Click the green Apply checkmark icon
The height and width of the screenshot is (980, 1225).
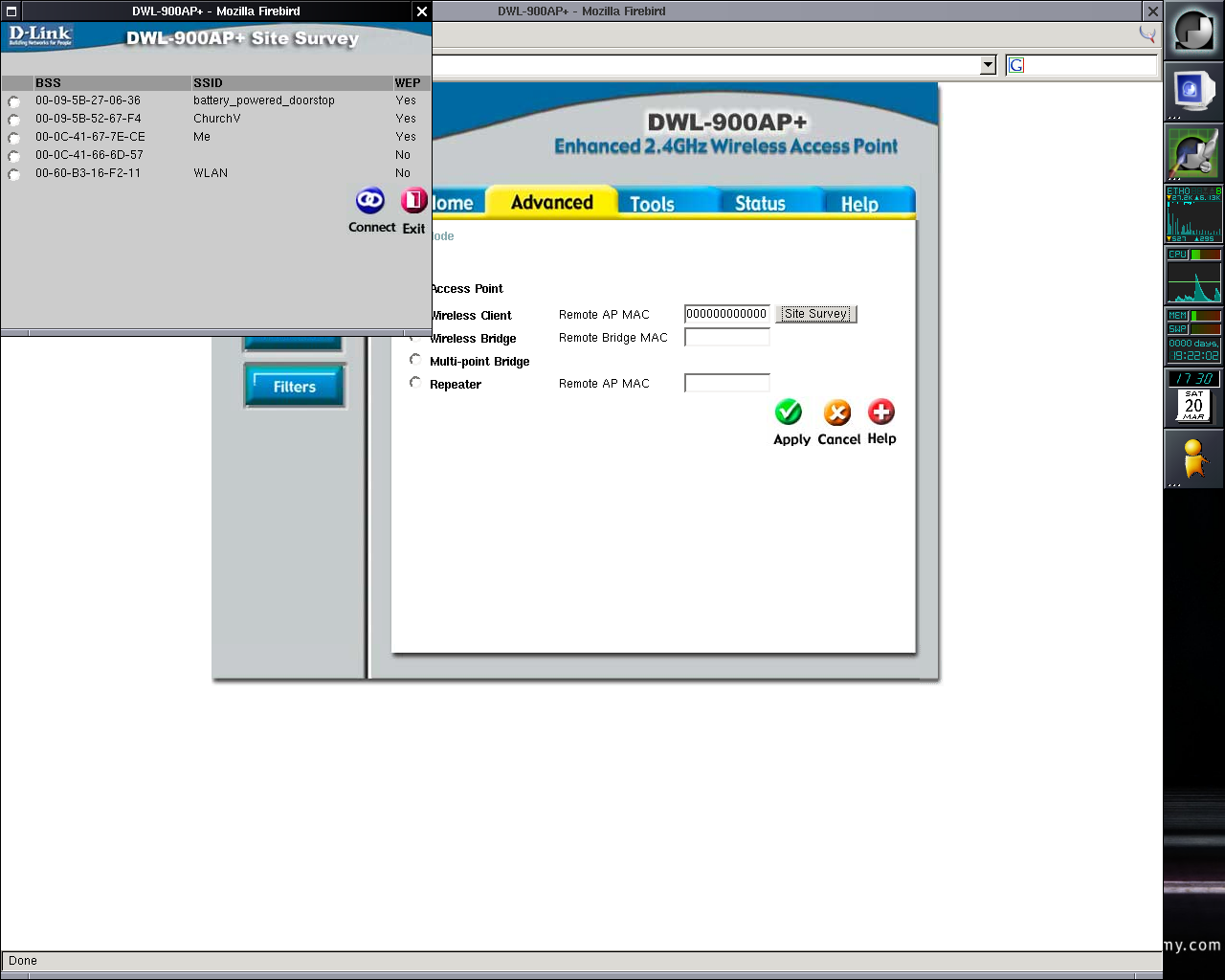(789, 412)
